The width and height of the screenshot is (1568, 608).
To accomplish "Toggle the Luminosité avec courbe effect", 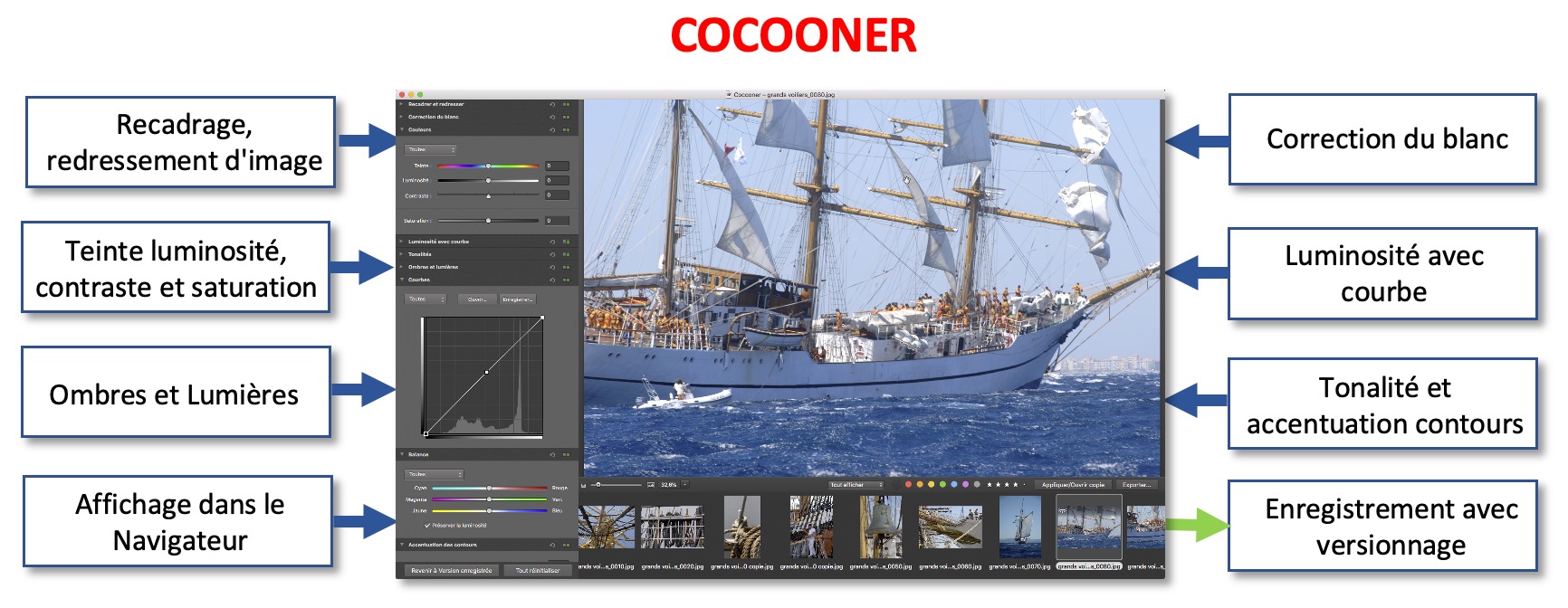I will (567, 242).
